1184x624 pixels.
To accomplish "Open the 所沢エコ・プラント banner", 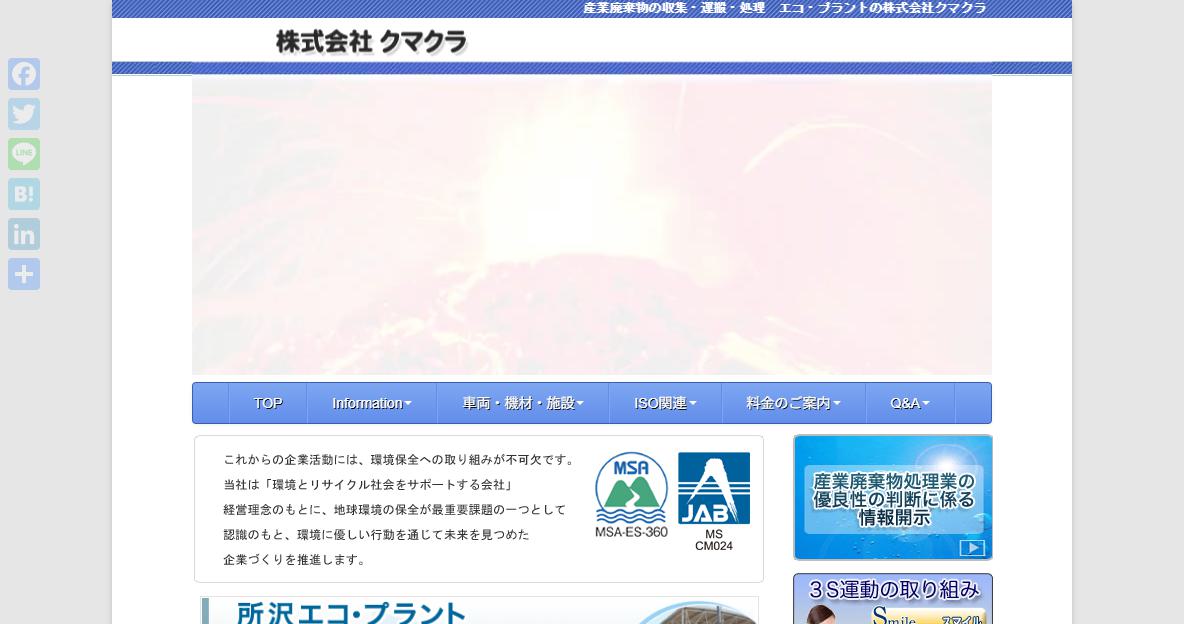I will [x=479, y=610].
